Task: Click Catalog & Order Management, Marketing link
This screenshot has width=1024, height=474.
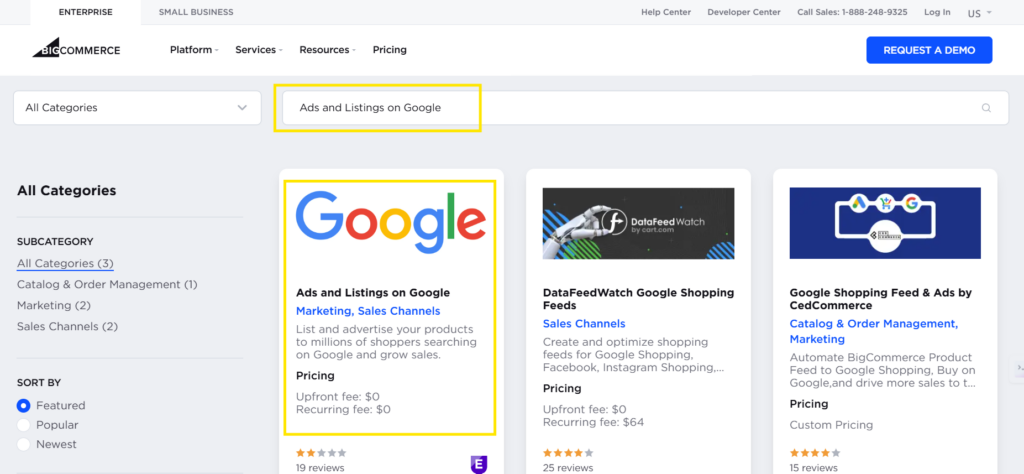Action: (874, 332)
